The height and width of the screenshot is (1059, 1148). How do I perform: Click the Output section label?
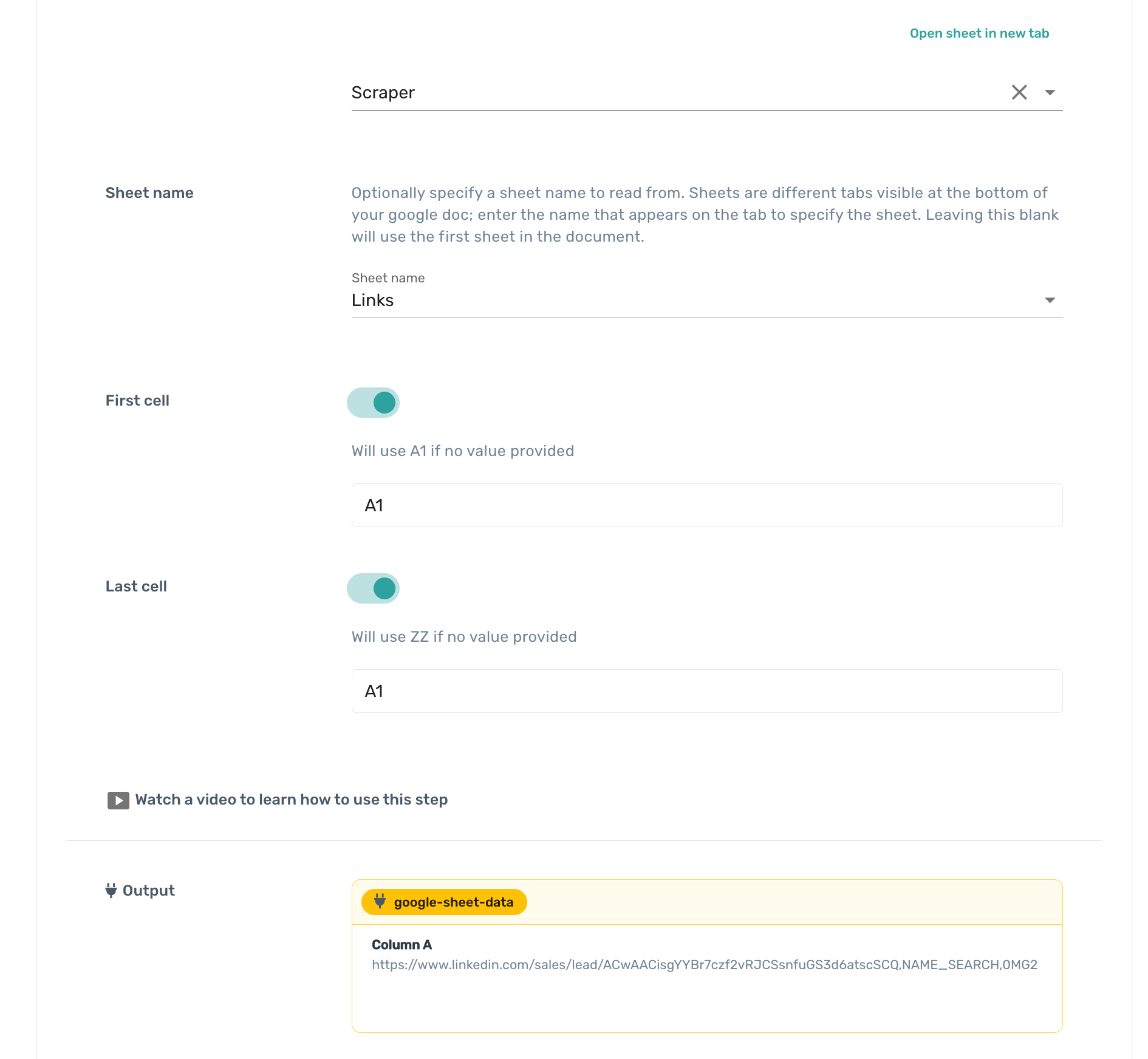click(x=148, y=890)
